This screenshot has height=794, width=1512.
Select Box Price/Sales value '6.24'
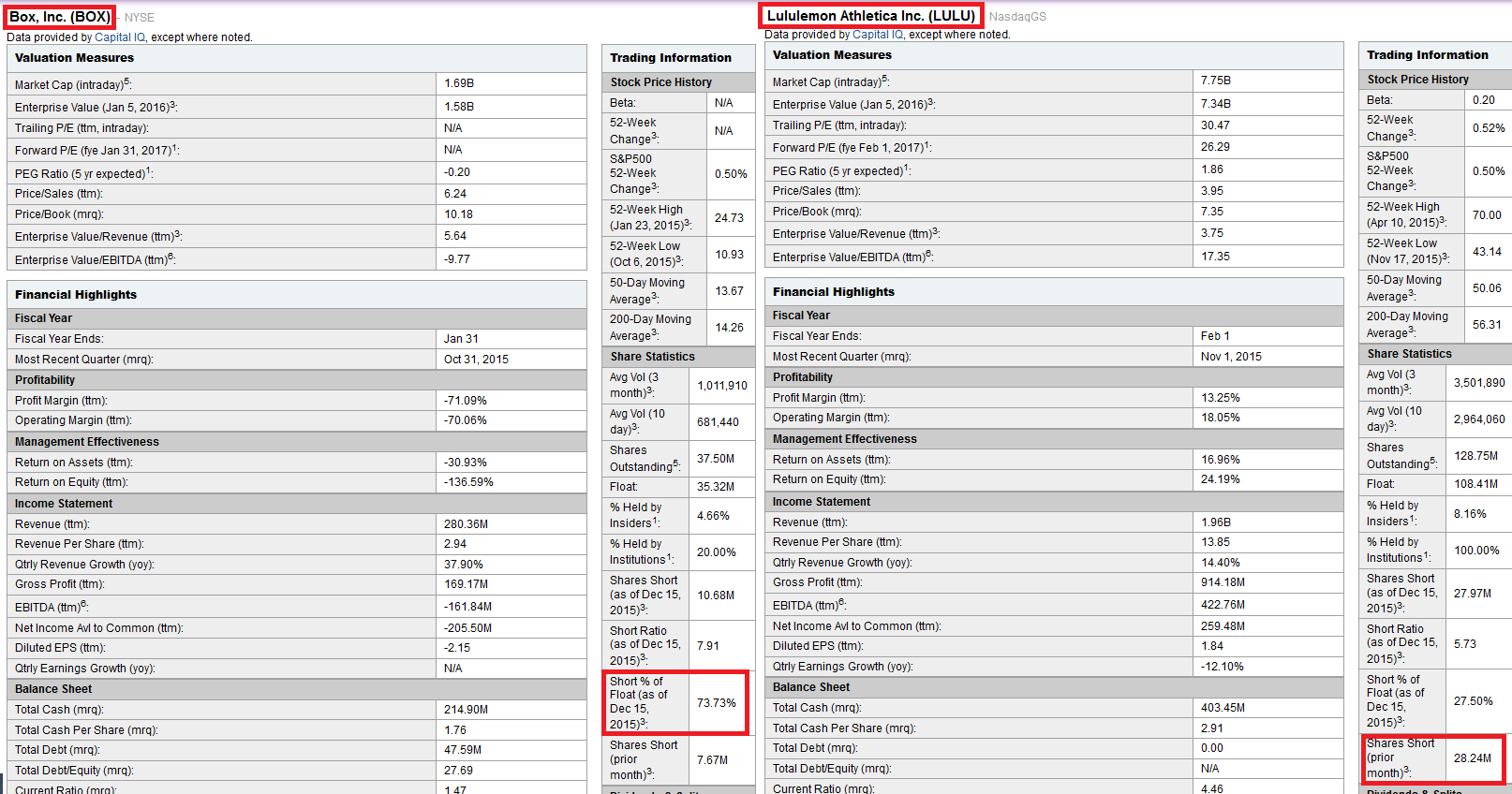[455, 194]
